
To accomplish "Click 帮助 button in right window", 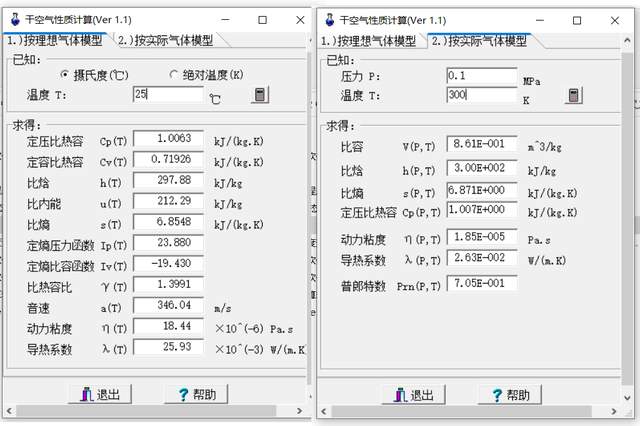I will pos(510,395).
